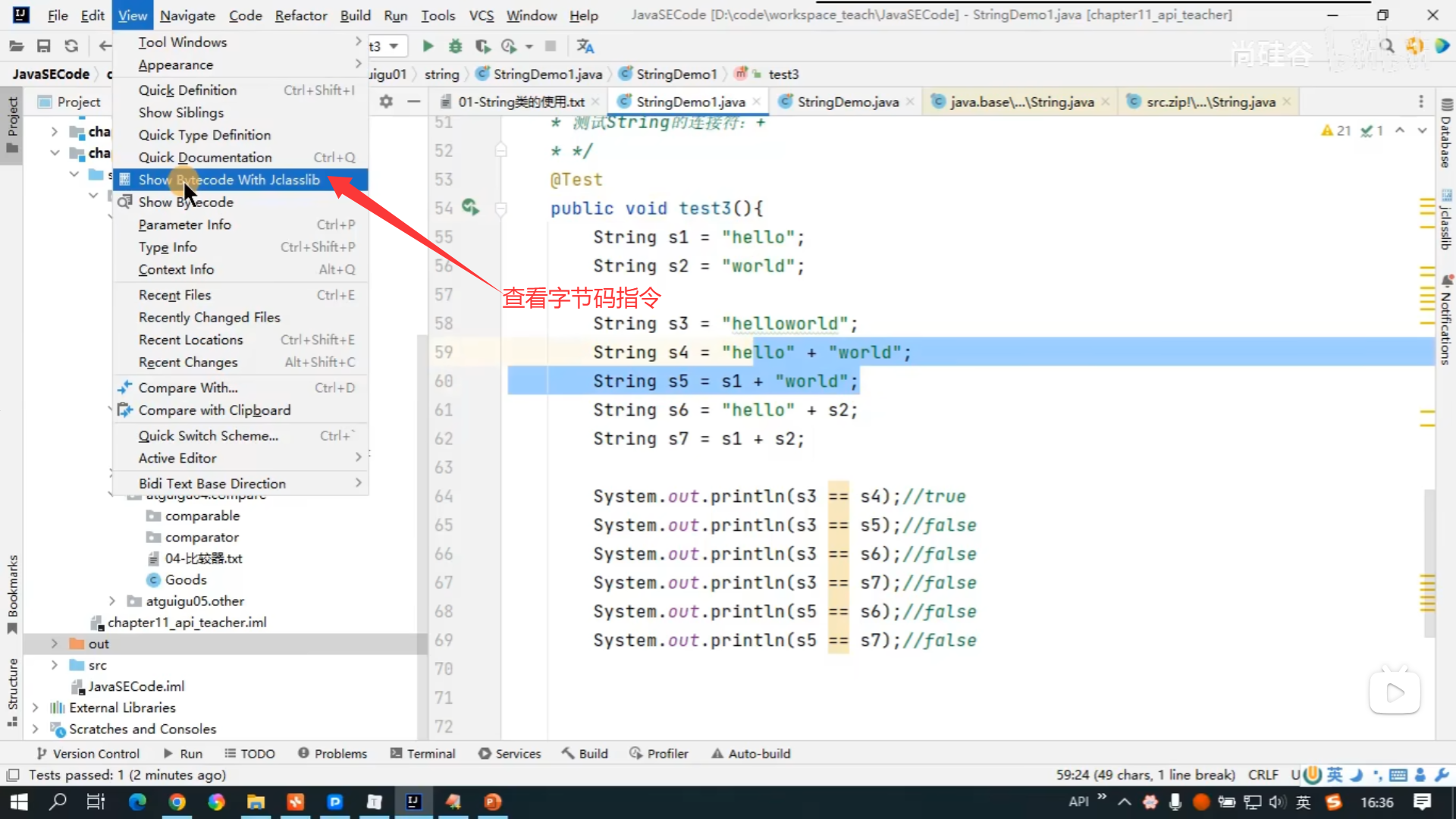This screenshot has height=819, width=1456.
Task: Click run test gutter icon on line 54
Action: point(470,207)
